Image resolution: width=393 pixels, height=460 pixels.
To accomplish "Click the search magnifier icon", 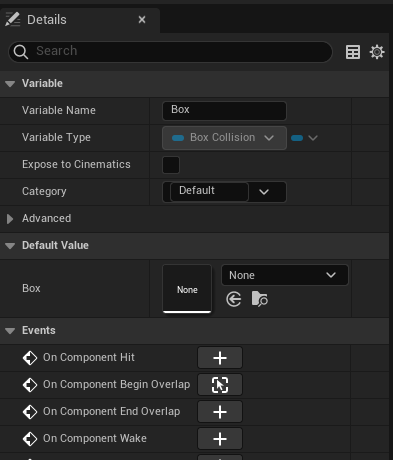I will 21,52.
